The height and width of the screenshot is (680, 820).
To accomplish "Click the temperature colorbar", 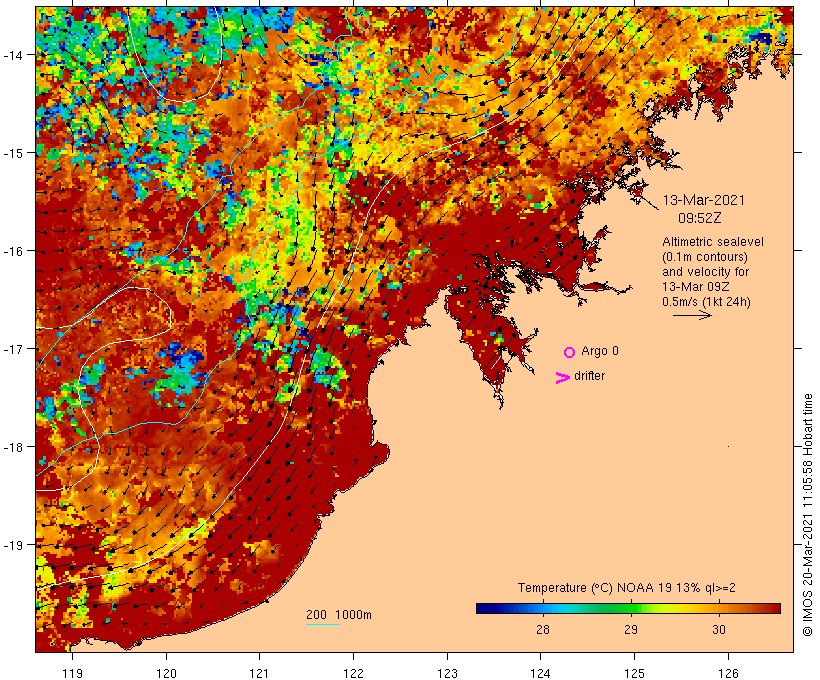I will (628, 608).
